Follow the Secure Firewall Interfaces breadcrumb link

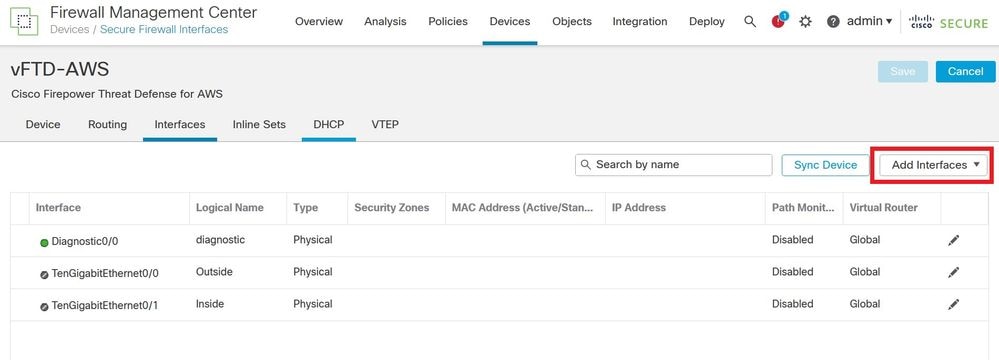click(164, 29)
